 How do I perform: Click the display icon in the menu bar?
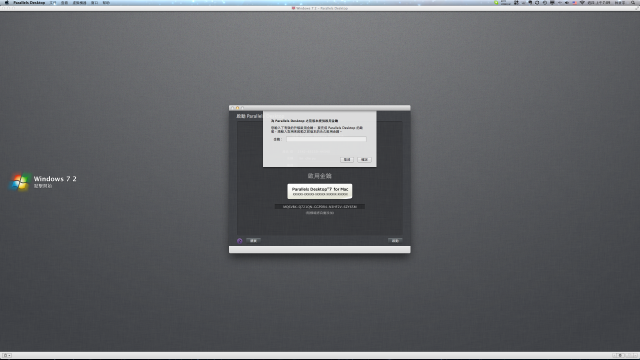552,2
